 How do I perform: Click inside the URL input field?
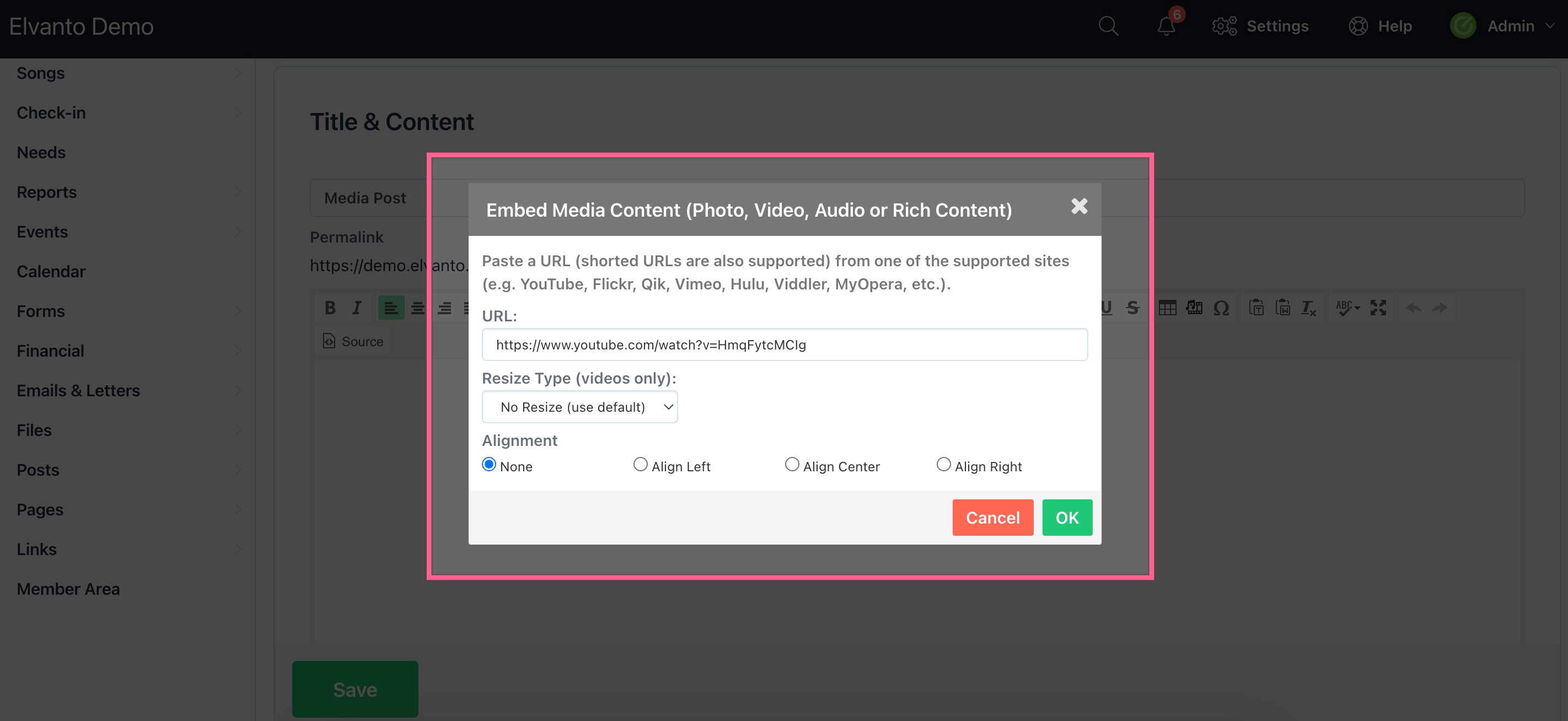coord(784,345)
